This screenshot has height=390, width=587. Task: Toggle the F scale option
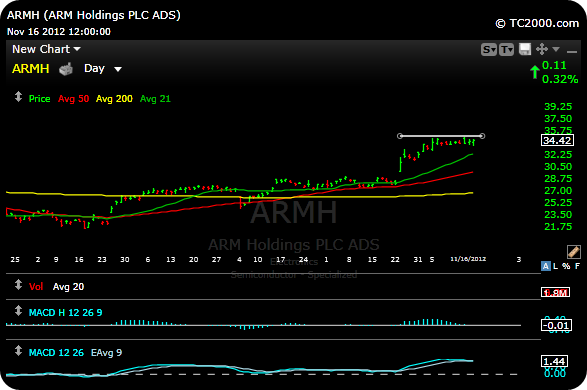coord(577,266)
